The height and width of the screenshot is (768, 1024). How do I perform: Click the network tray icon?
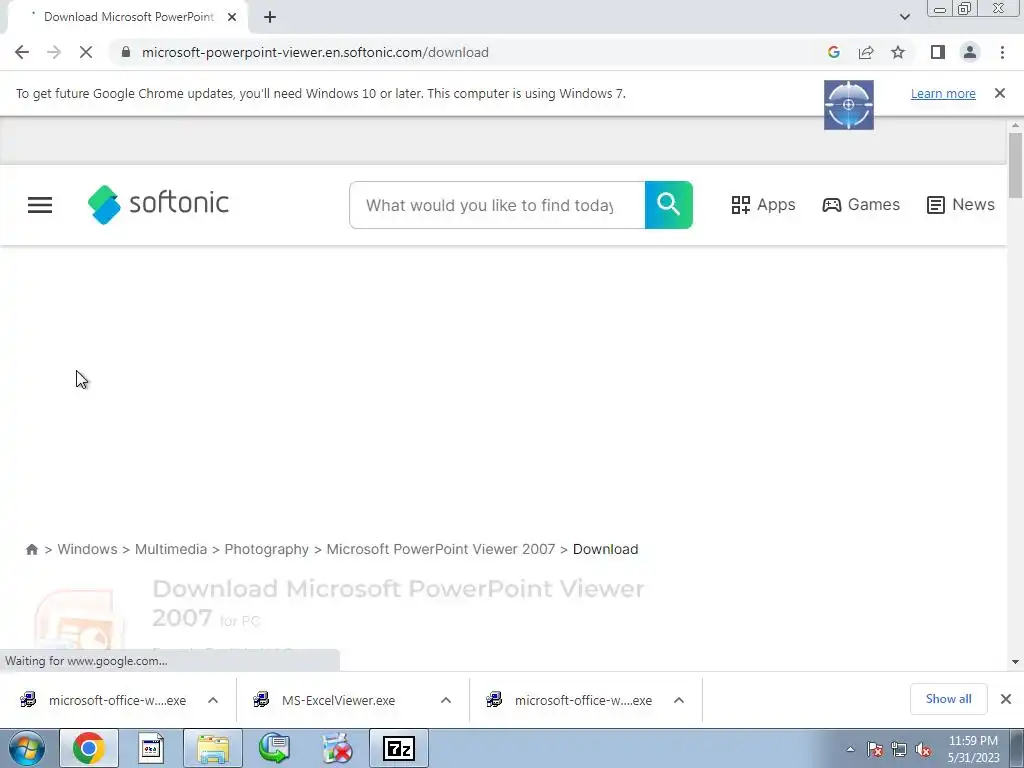point(899,749)
